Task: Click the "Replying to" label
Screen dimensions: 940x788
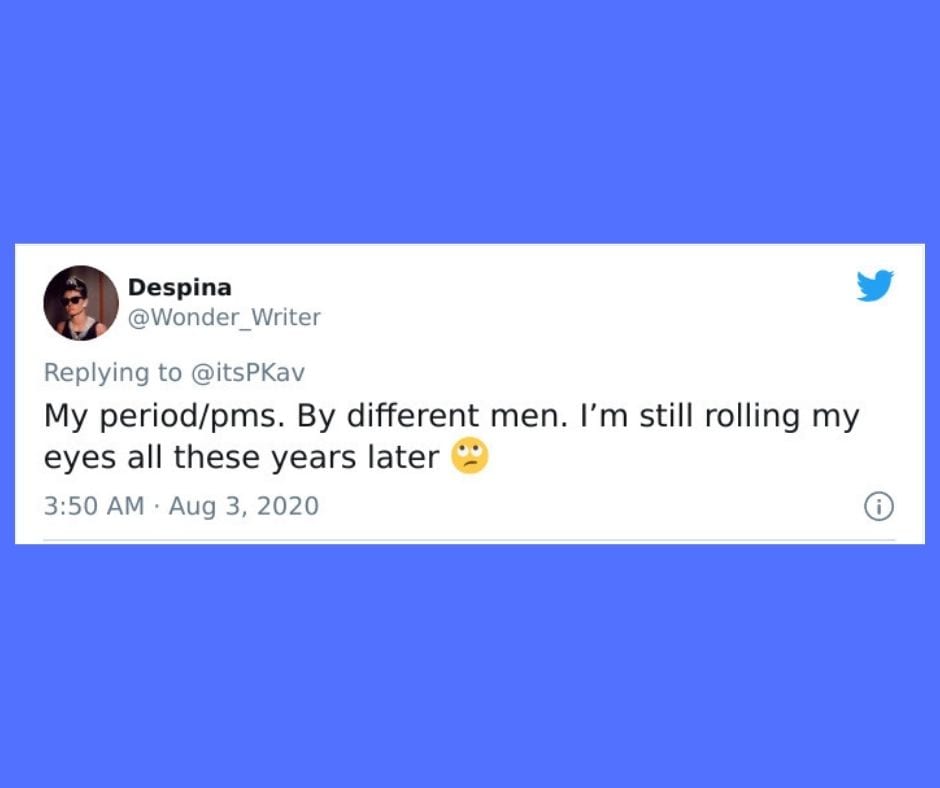Action: point(113,373)
